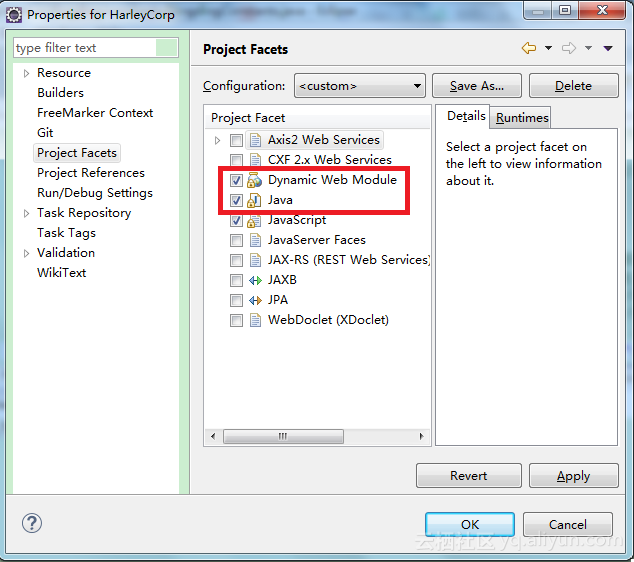
Task: Check the JavaServer Faces checkbox
Action: click(236, 240)
